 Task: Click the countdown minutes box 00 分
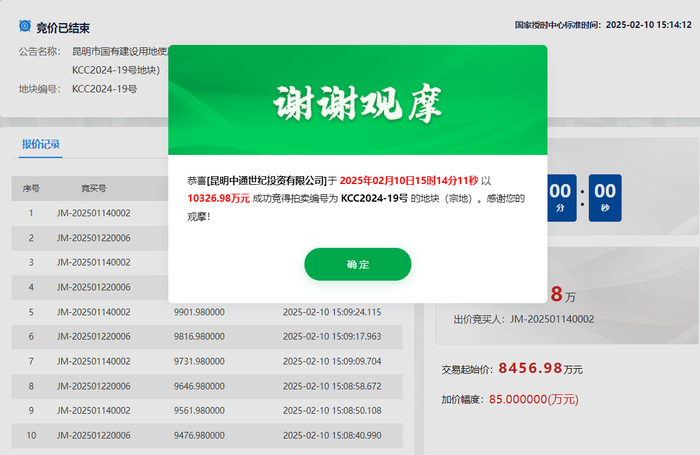(x=562, y=198)
